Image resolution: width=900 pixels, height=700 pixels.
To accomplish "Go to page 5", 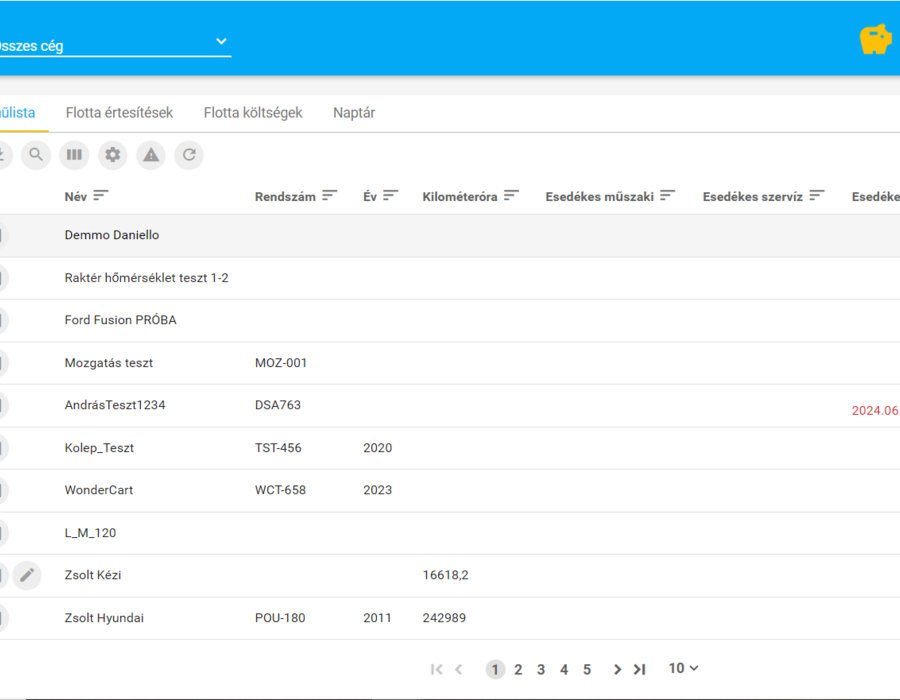I will point(587,670).
